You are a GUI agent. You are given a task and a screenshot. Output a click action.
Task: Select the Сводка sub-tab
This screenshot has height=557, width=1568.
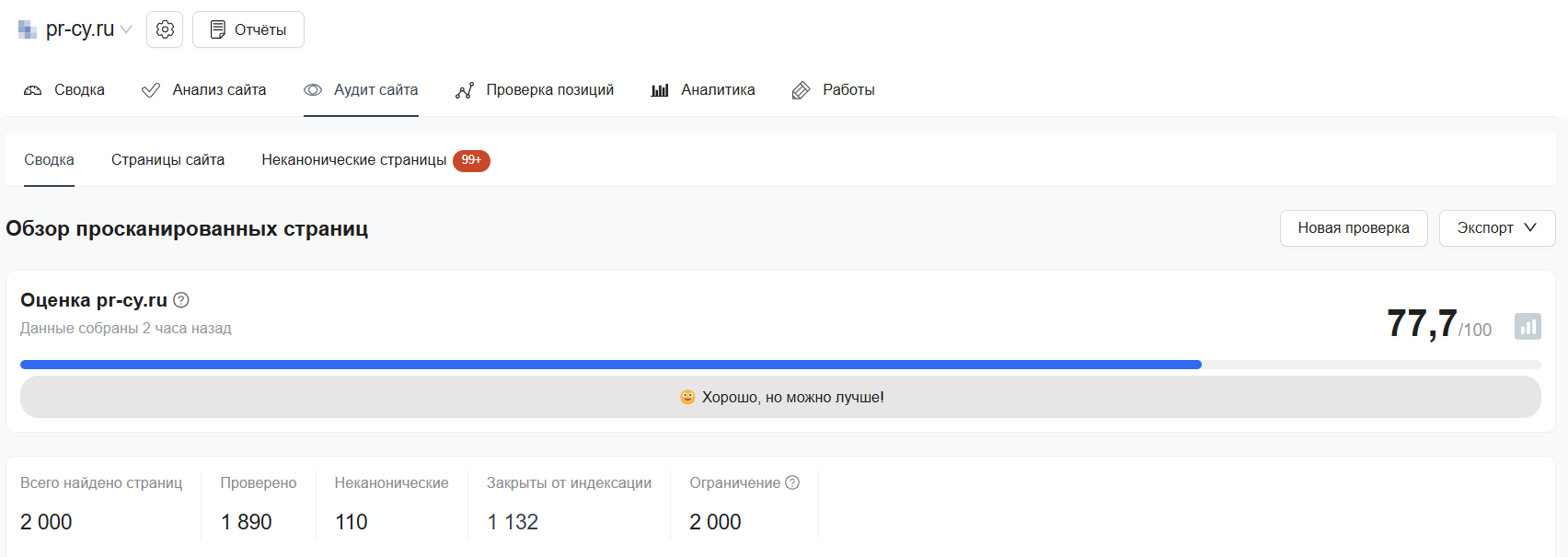pos(48,159)
